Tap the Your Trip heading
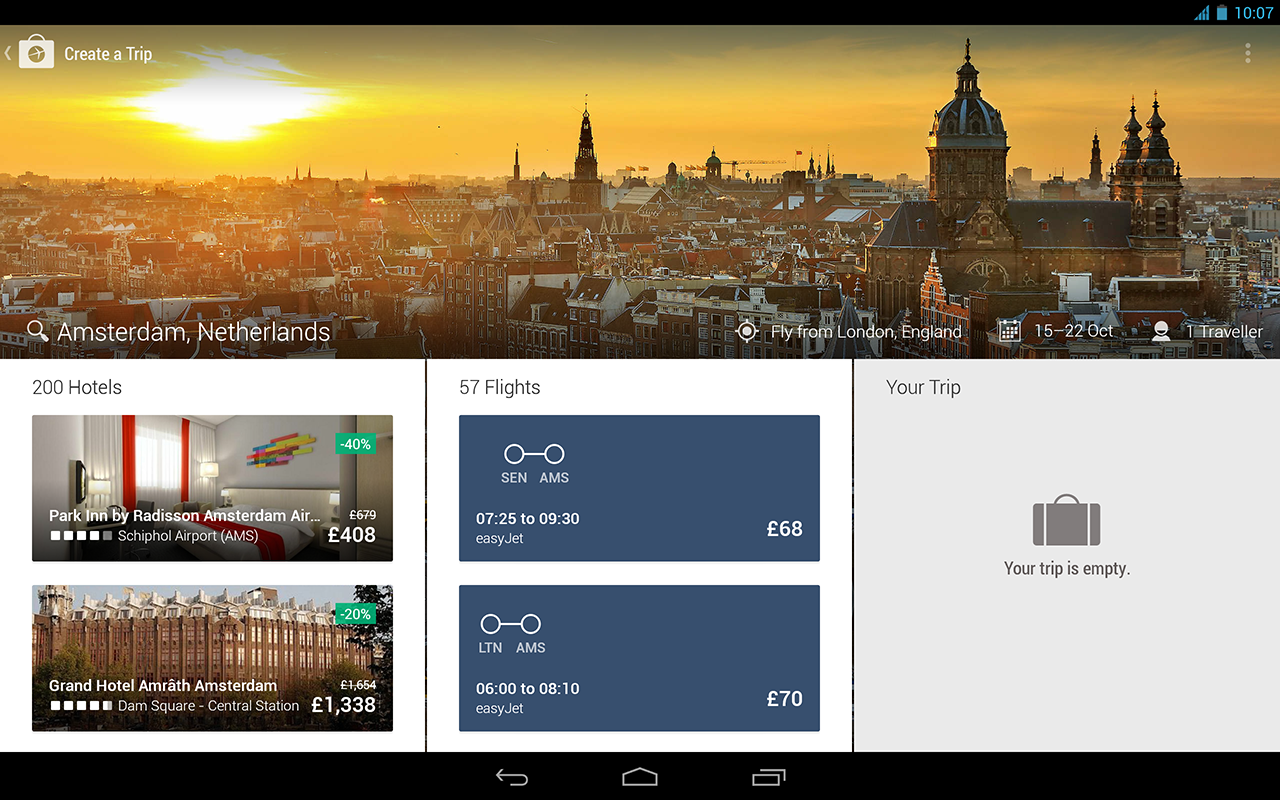The width and height of the screenshot is (1280, 800). point(923,387)
